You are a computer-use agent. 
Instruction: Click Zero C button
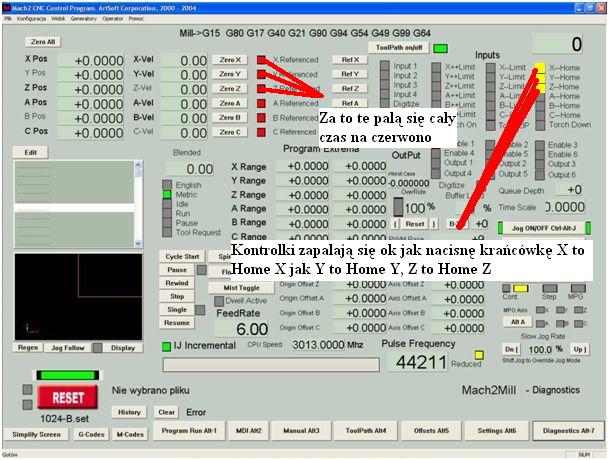click(230, 132)
